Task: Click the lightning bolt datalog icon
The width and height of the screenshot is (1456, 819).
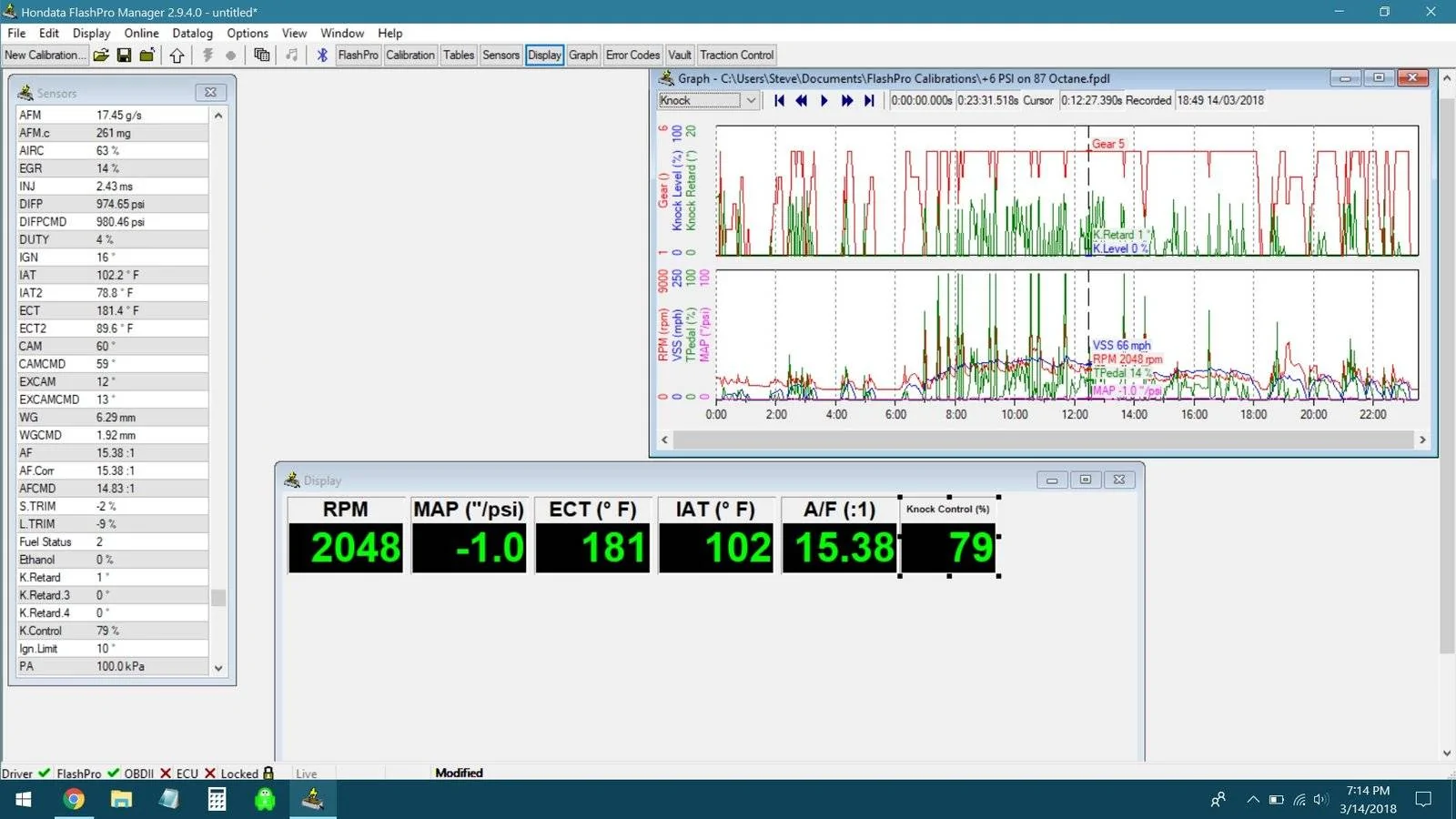Action: click(207, 56)
